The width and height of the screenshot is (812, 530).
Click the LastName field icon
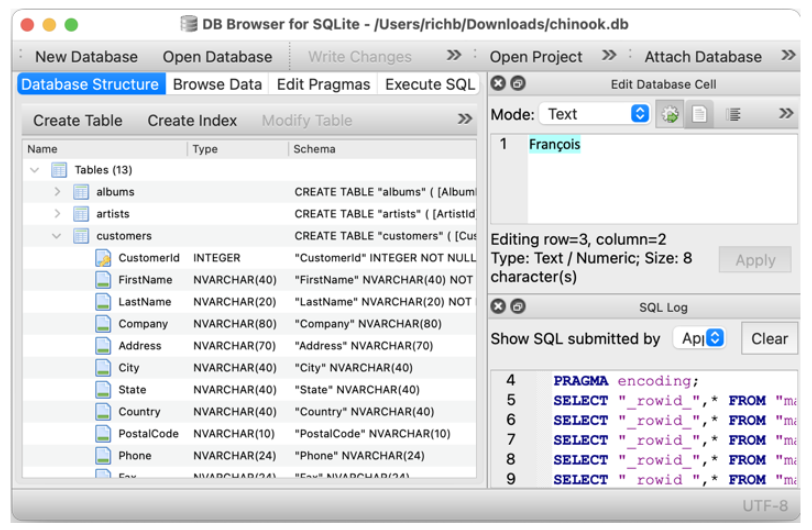[x=103, y=302]
